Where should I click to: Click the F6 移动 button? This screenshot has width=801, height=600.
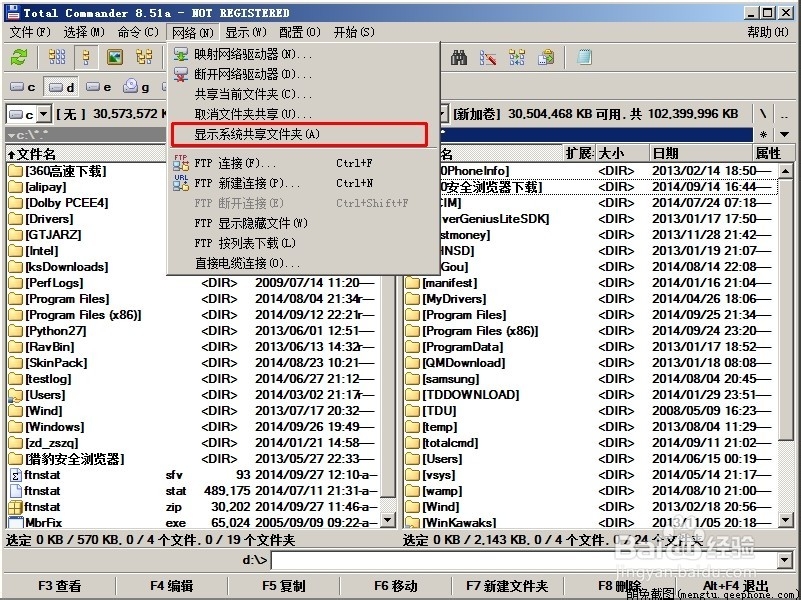click(395, 586)
